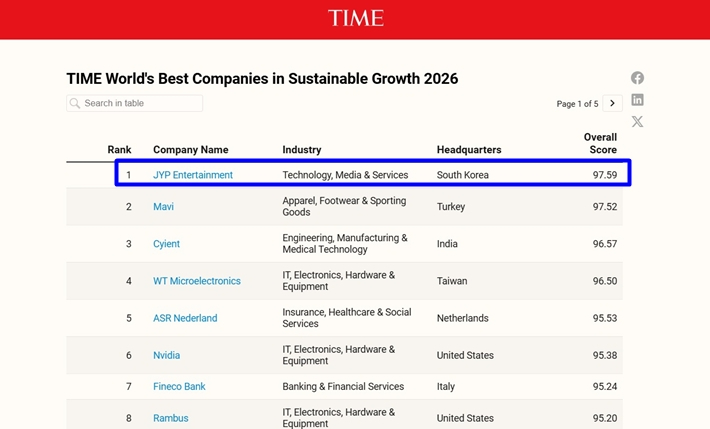
Task: Open the Cyient company link
Action: point(166,244)
